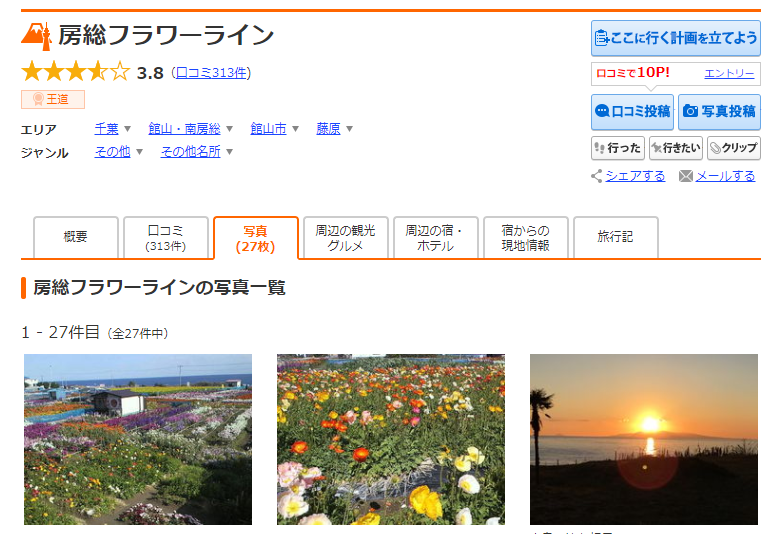Click the 口コミで10P! promo text
The width and height of the screenshot is (774, 534).
tap(633, 73)
